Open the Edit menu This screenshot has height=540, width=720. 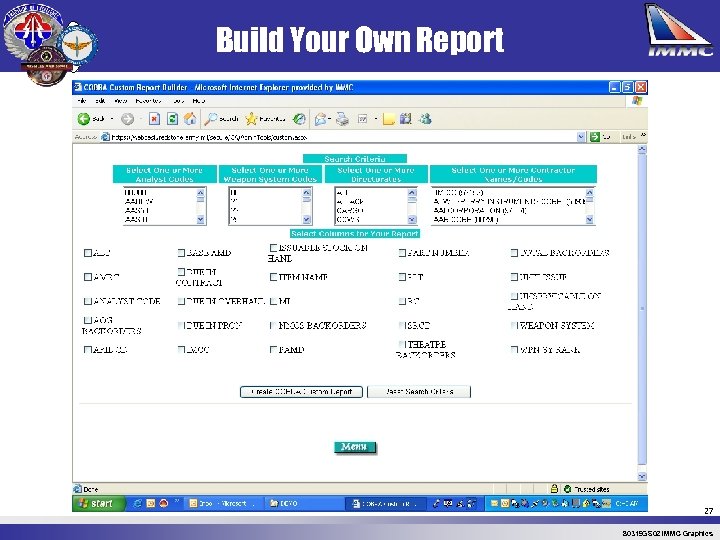coord(100,101)
